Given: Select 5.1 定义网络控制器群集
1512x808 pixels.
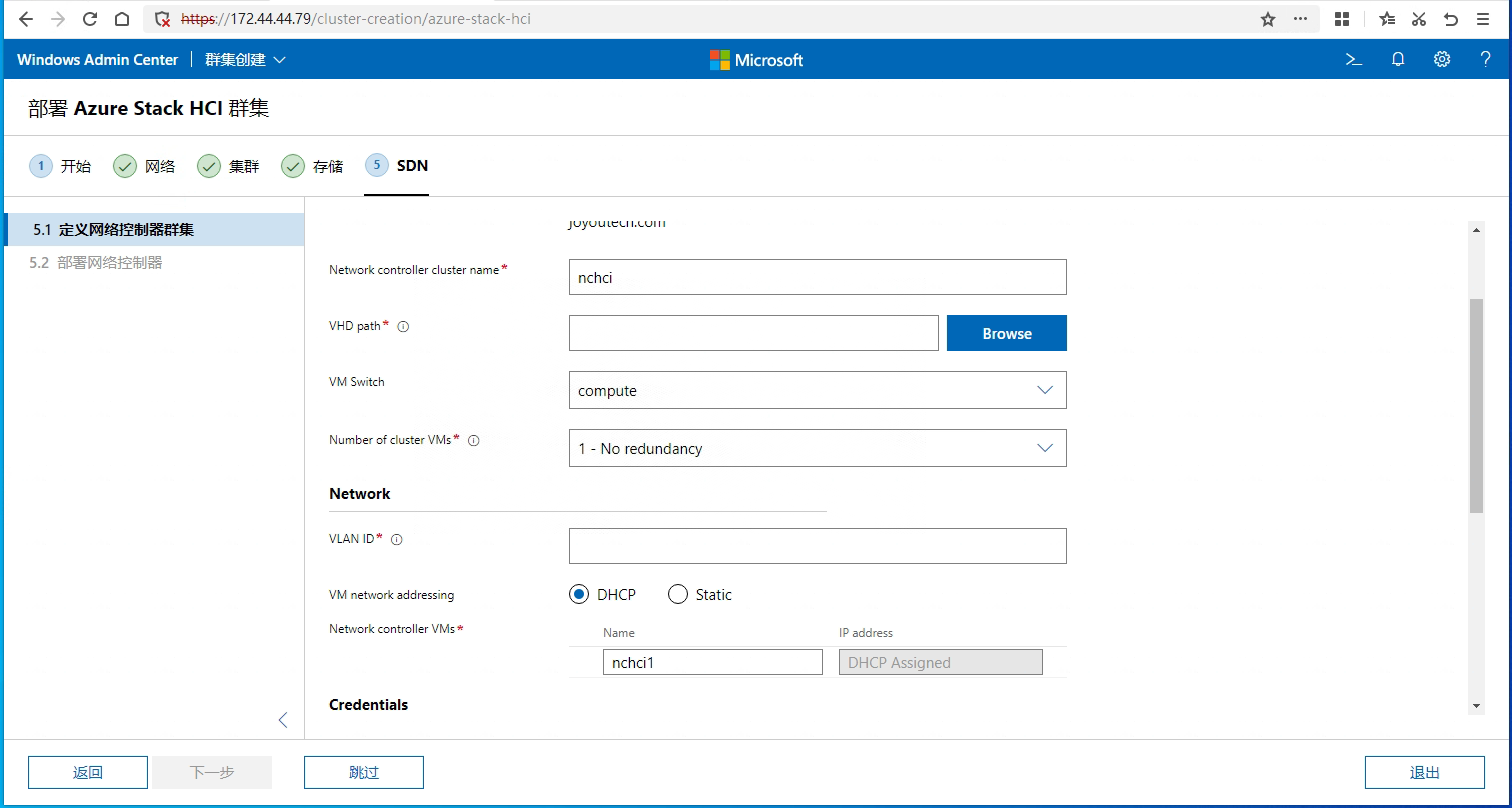Looking at the screenshot, I should [x=154, y=229].
